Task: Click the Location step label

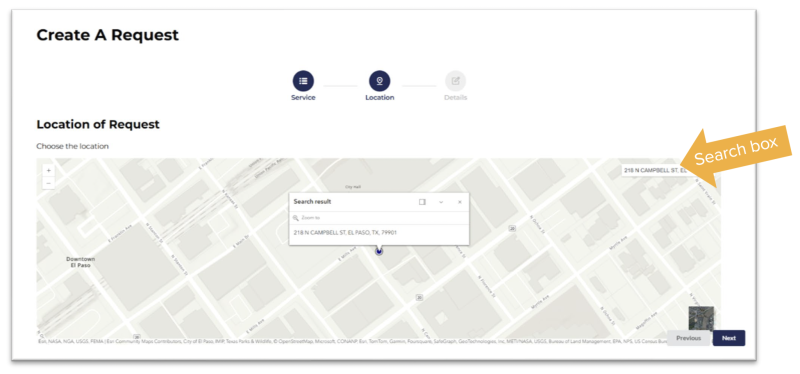Action: pos(380,97)
